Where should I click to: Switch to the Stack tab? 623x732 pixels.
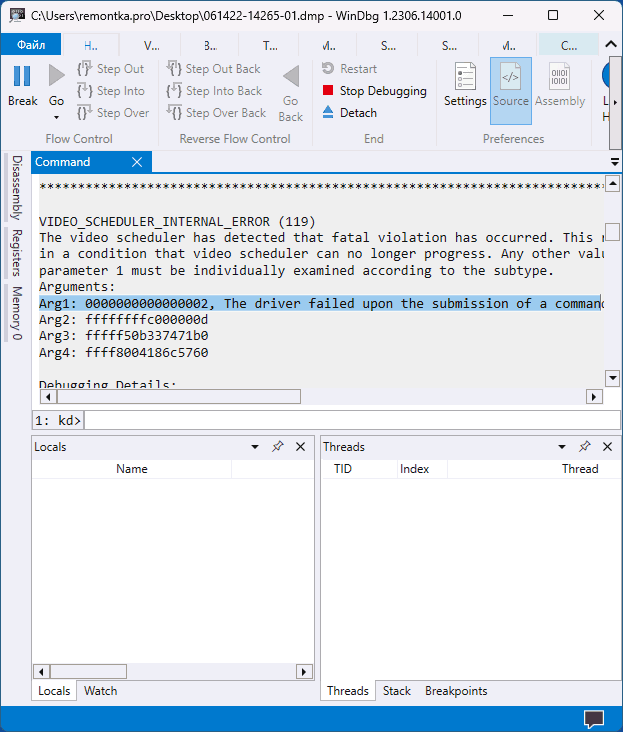point(397,691)
